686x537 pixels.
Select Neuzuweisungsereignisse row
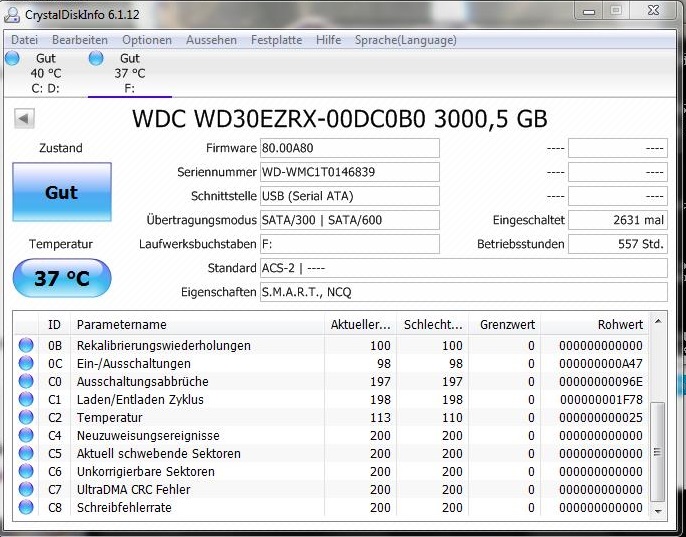[331, 435]
